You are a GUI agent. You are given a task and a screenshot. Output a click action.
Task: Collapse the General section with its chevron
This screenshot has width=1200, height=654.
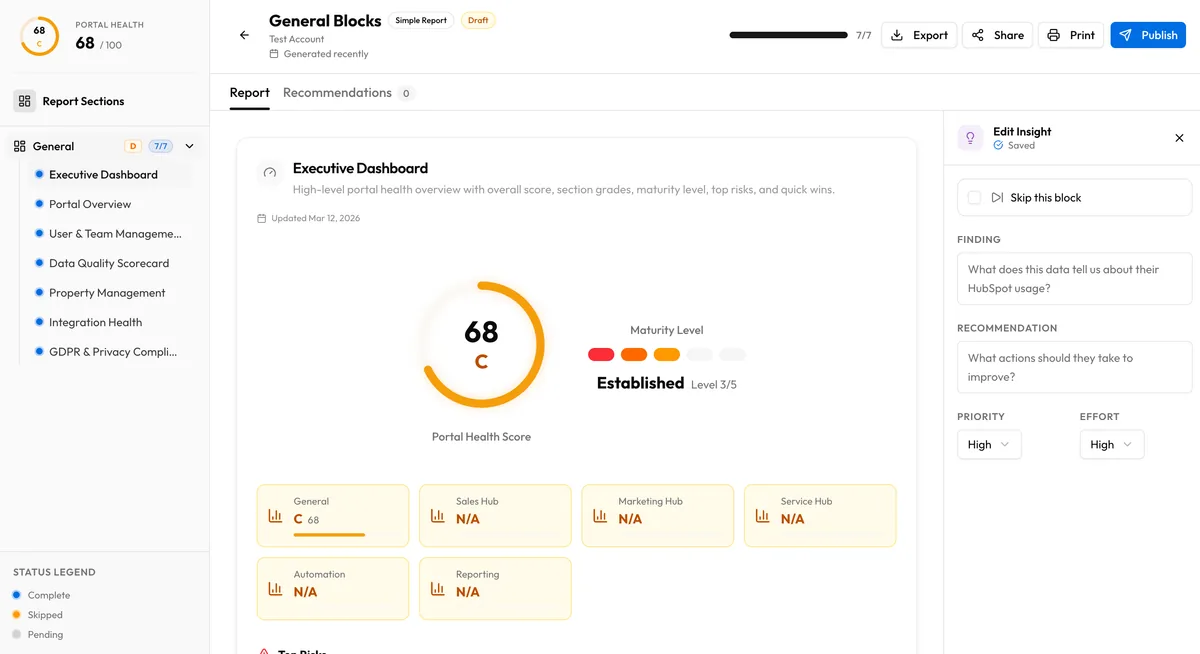pyautogui.click(x=188, y=145)
